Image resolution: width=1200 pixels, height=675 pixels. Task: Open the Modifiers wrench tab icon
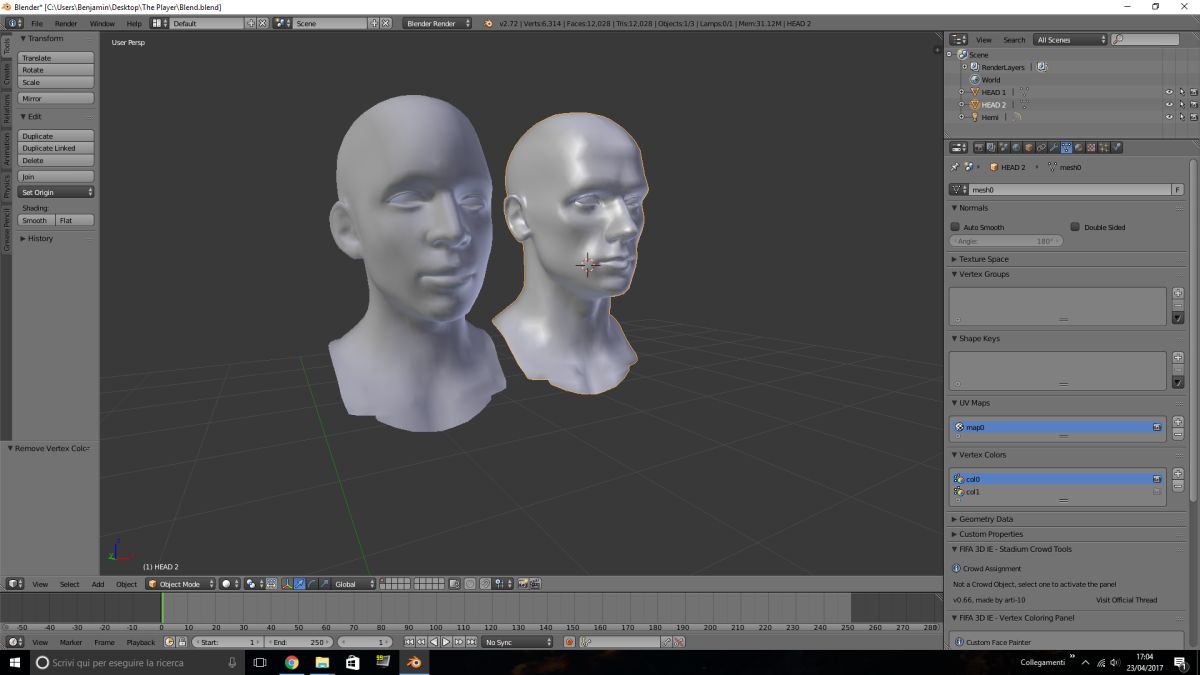coord(1054,148)
